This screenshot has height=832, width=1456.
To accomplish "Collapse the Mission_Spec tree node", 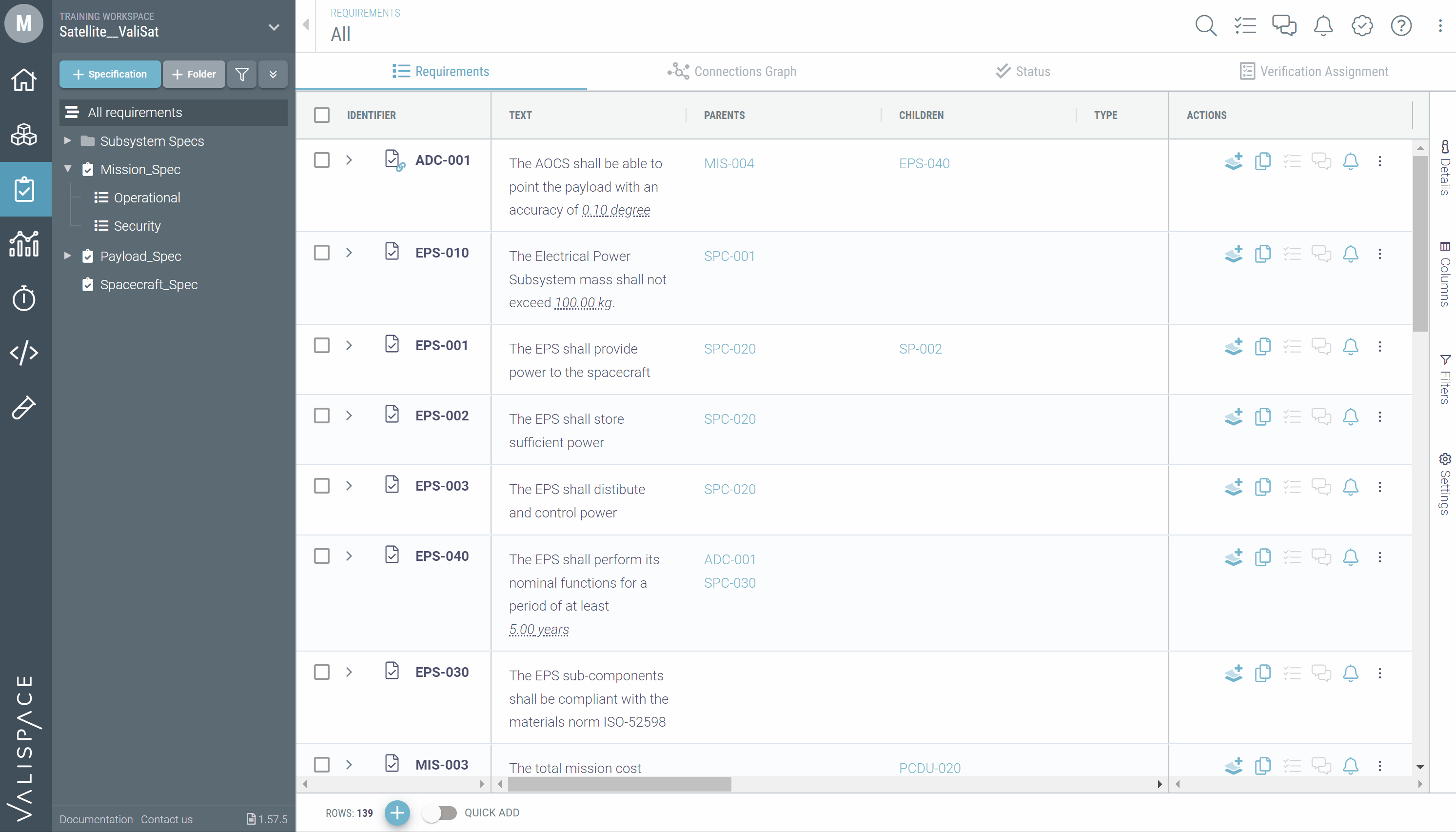I will (x=67, y=169).
